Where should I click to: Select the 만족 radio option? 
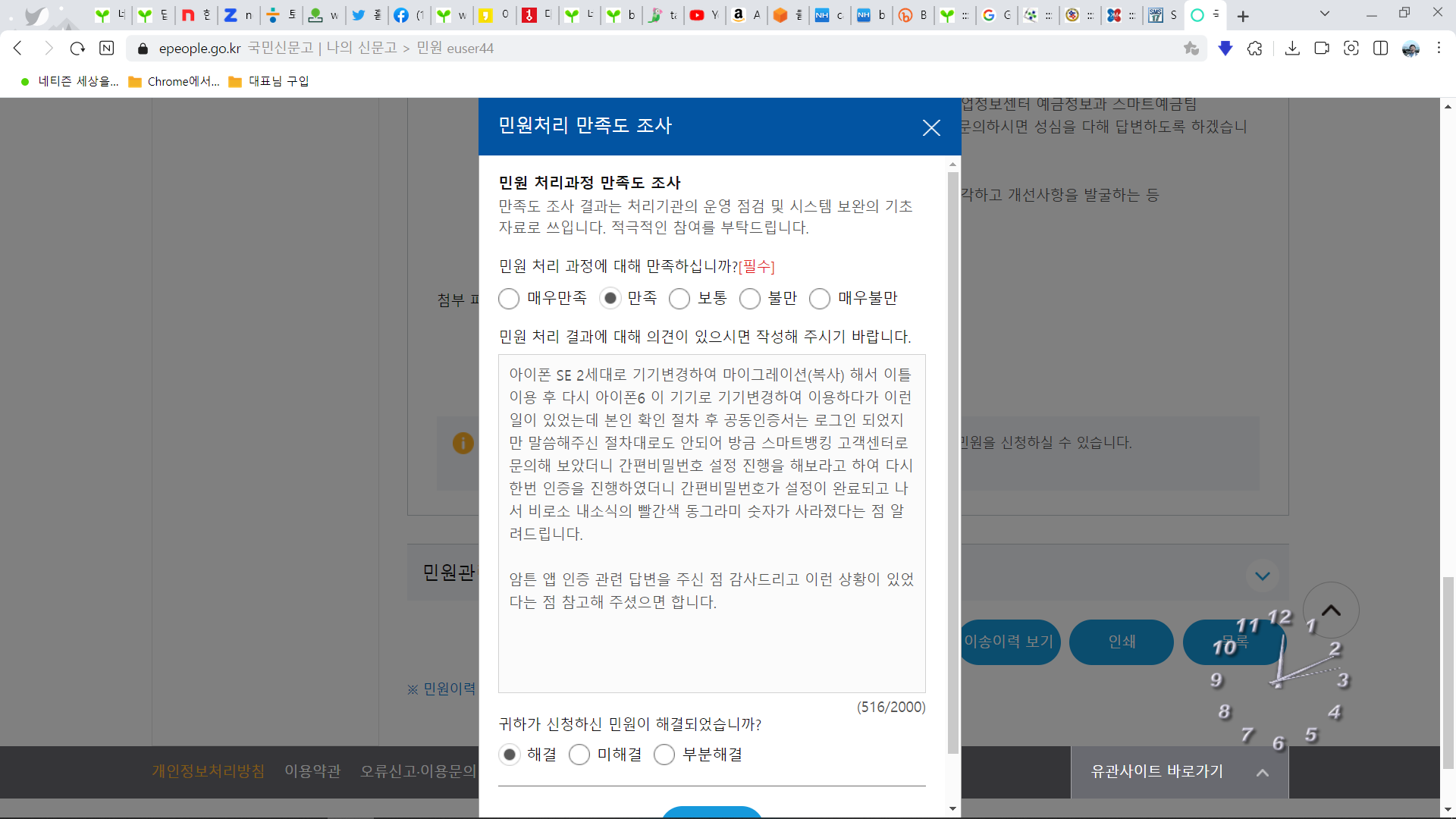tap(610, 299)
